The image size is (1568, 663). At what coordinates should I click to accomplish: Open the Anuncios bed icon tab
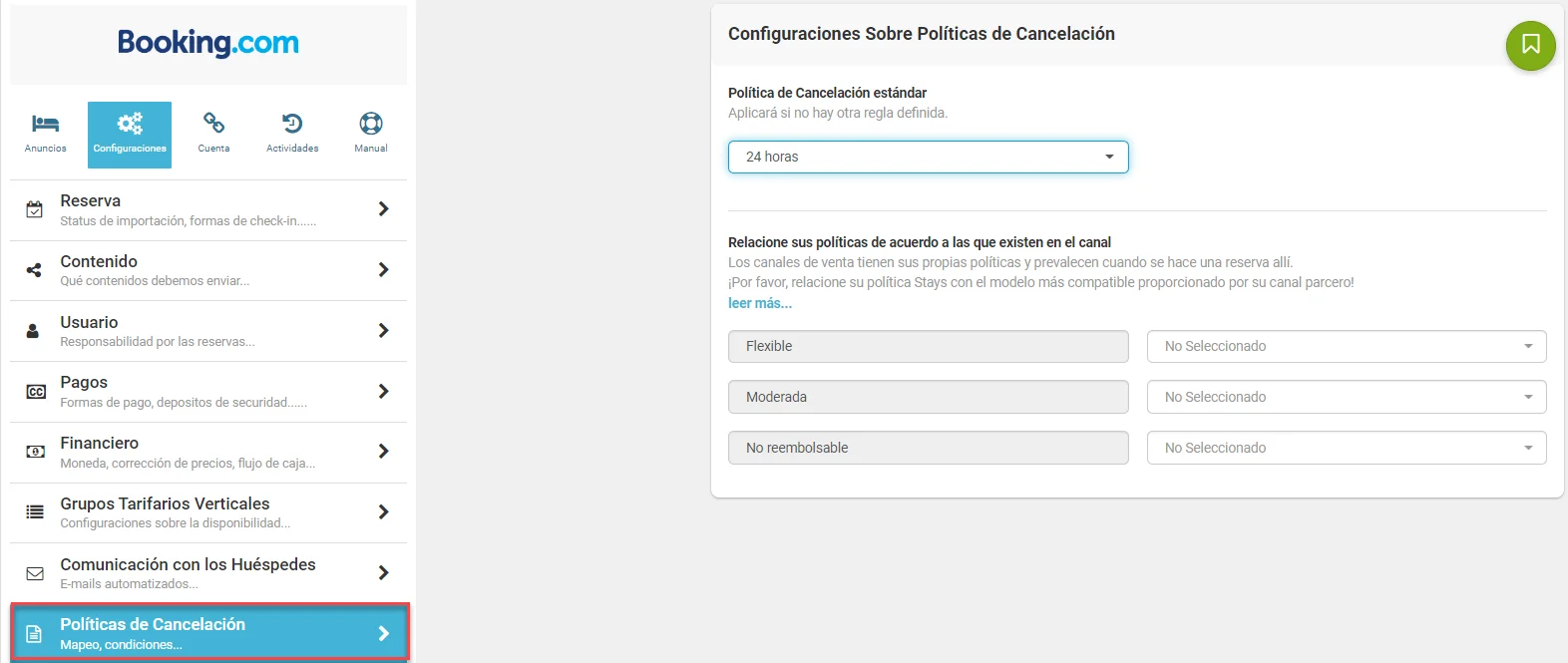pos(46,124)
